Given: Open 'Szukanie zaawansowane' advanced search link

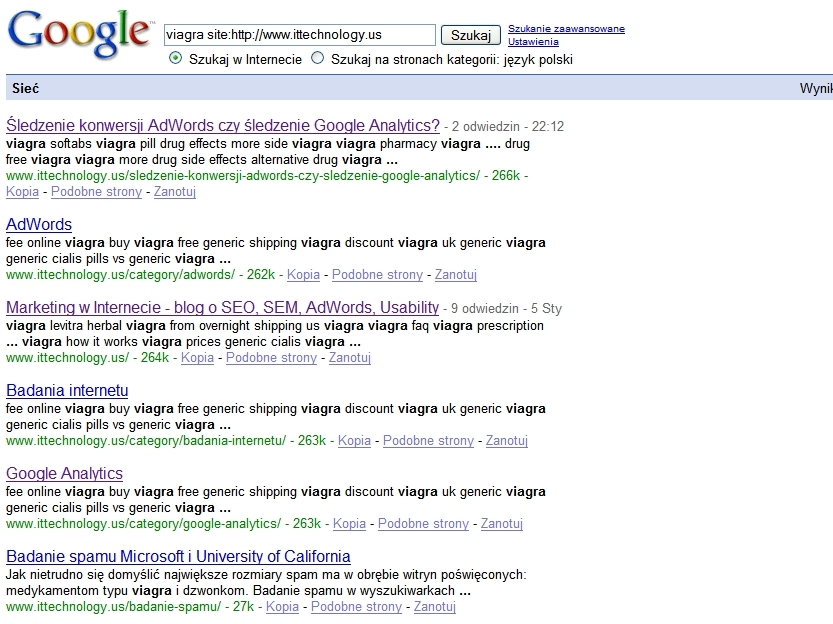Looking at the screenshot, I should pos(566,29).
